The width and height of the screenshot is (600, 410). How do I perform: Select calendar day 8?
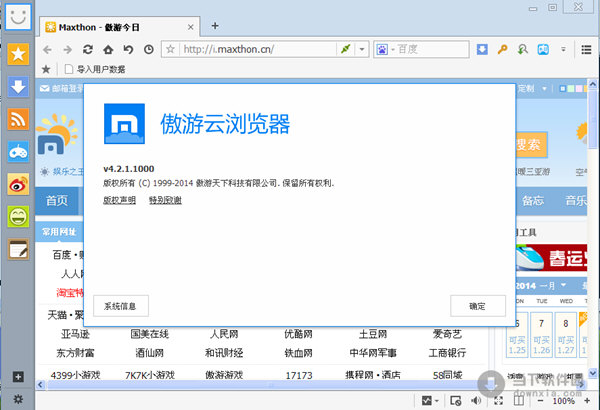point(566,335)
